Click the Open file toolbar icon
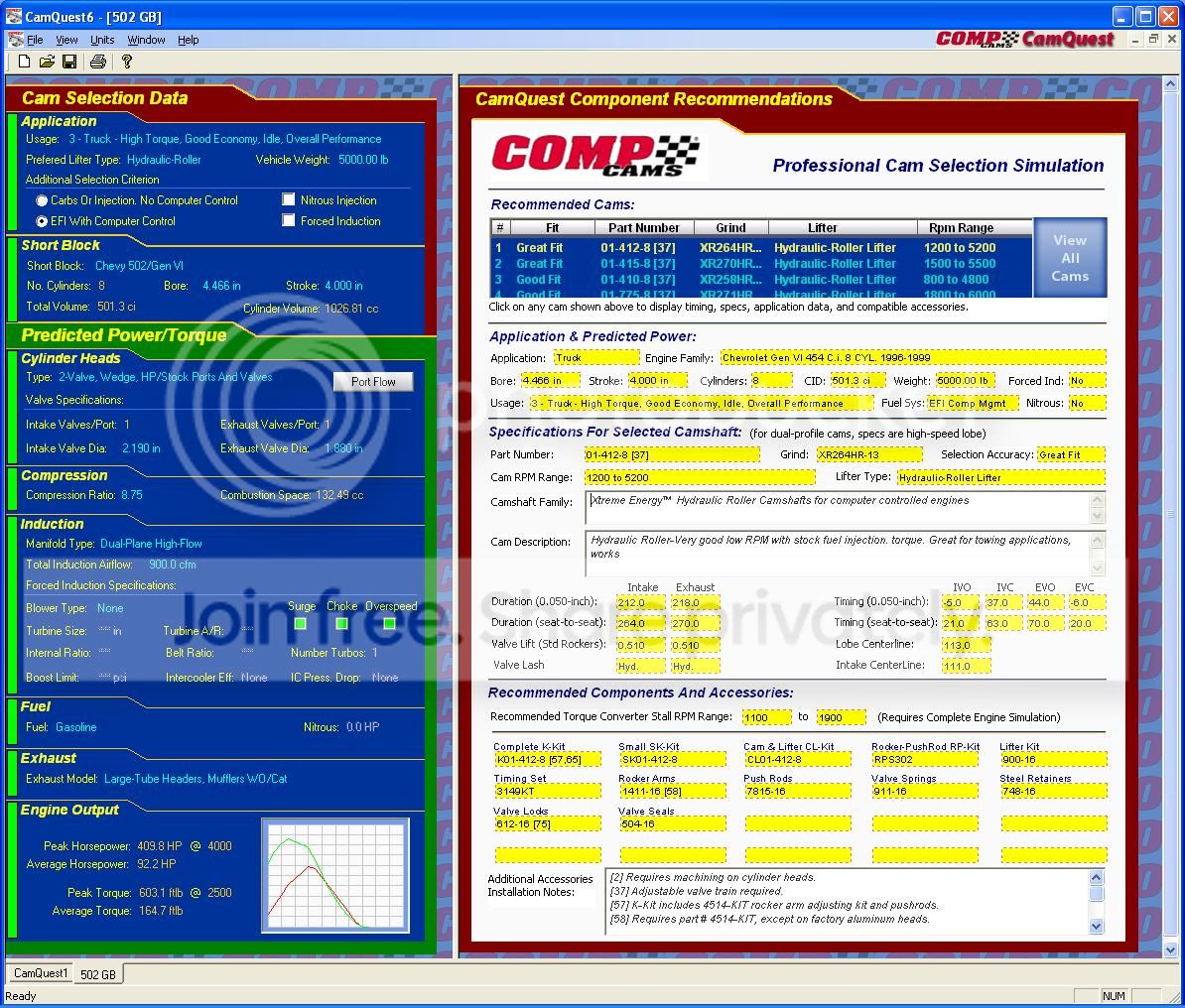 point(47,62)
